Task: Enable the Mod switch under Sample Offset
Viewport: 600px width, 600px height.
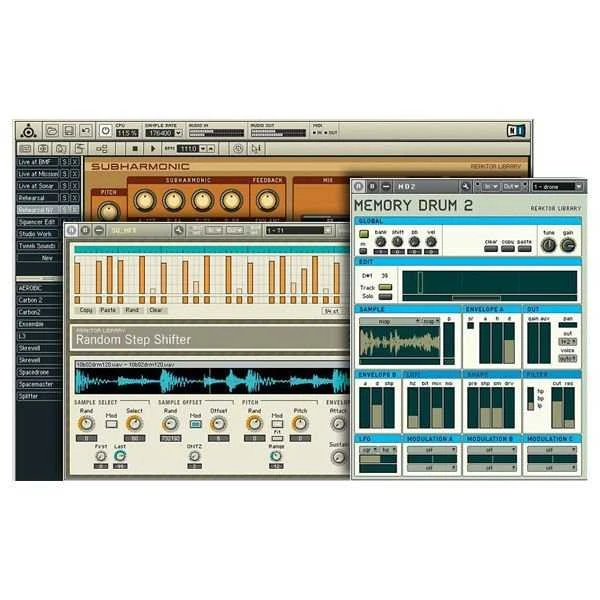Action: (x=196, y=424)
